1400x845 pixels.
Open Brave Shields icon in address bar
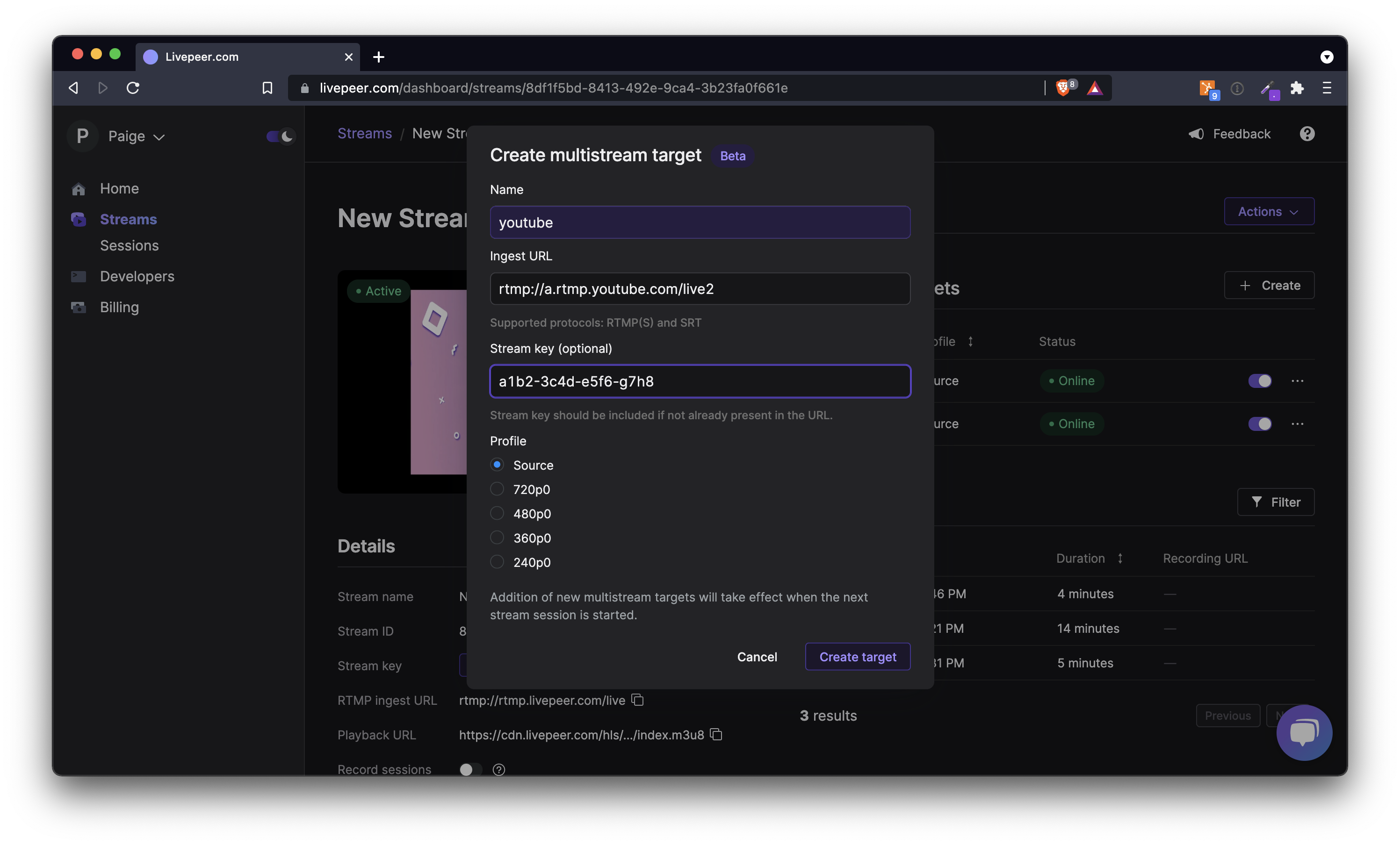point(1063,88)
